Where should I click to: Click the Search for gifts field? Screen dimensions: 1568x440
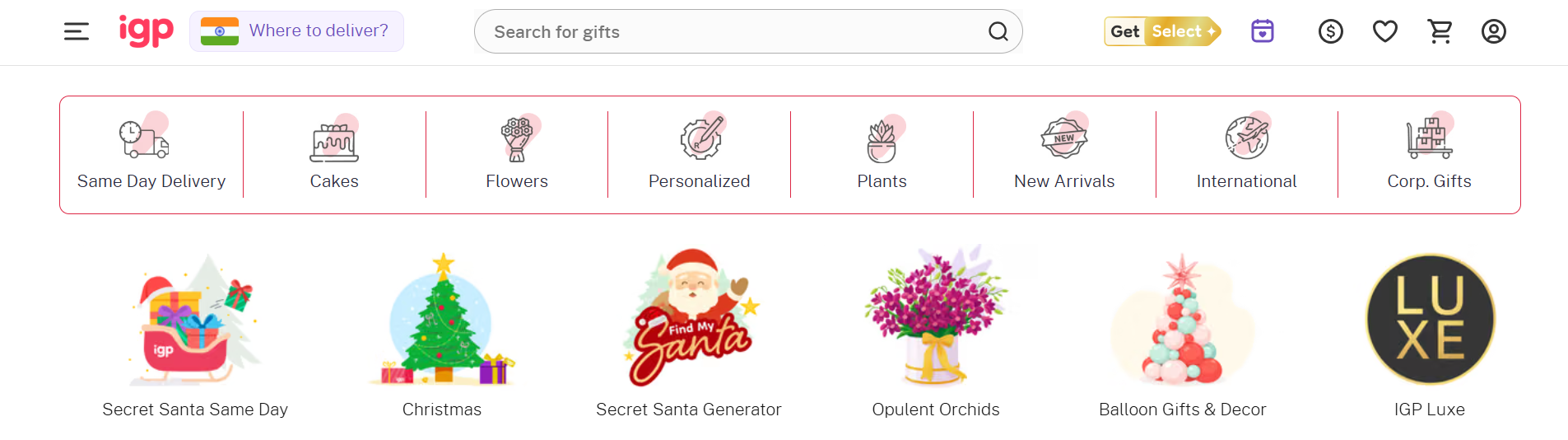(x=748, y=31)
